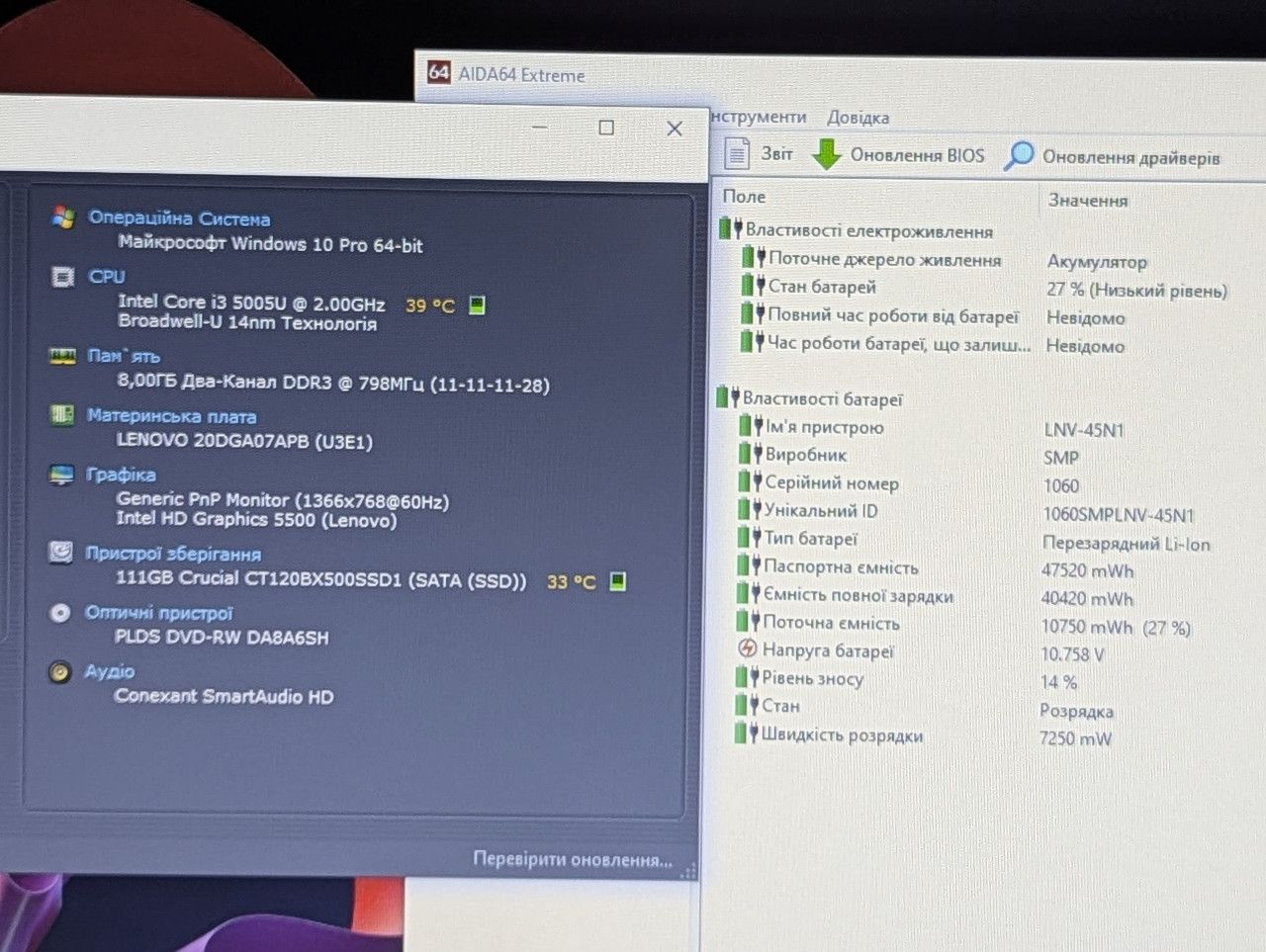Screen dimensions: 1266x952
Task: Select the Стан батарей row text
Action: point(823,287)
